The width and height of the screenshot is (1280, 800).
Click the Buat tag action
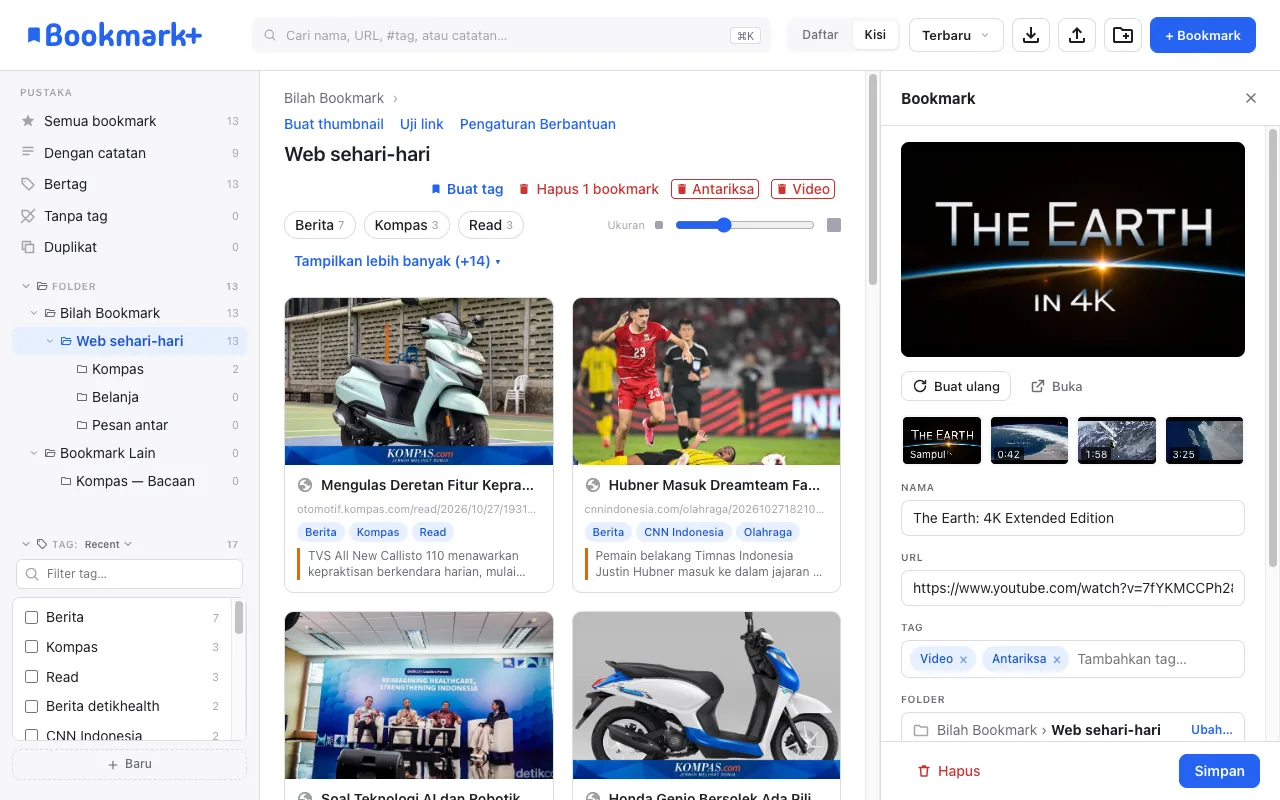[467, 189]
